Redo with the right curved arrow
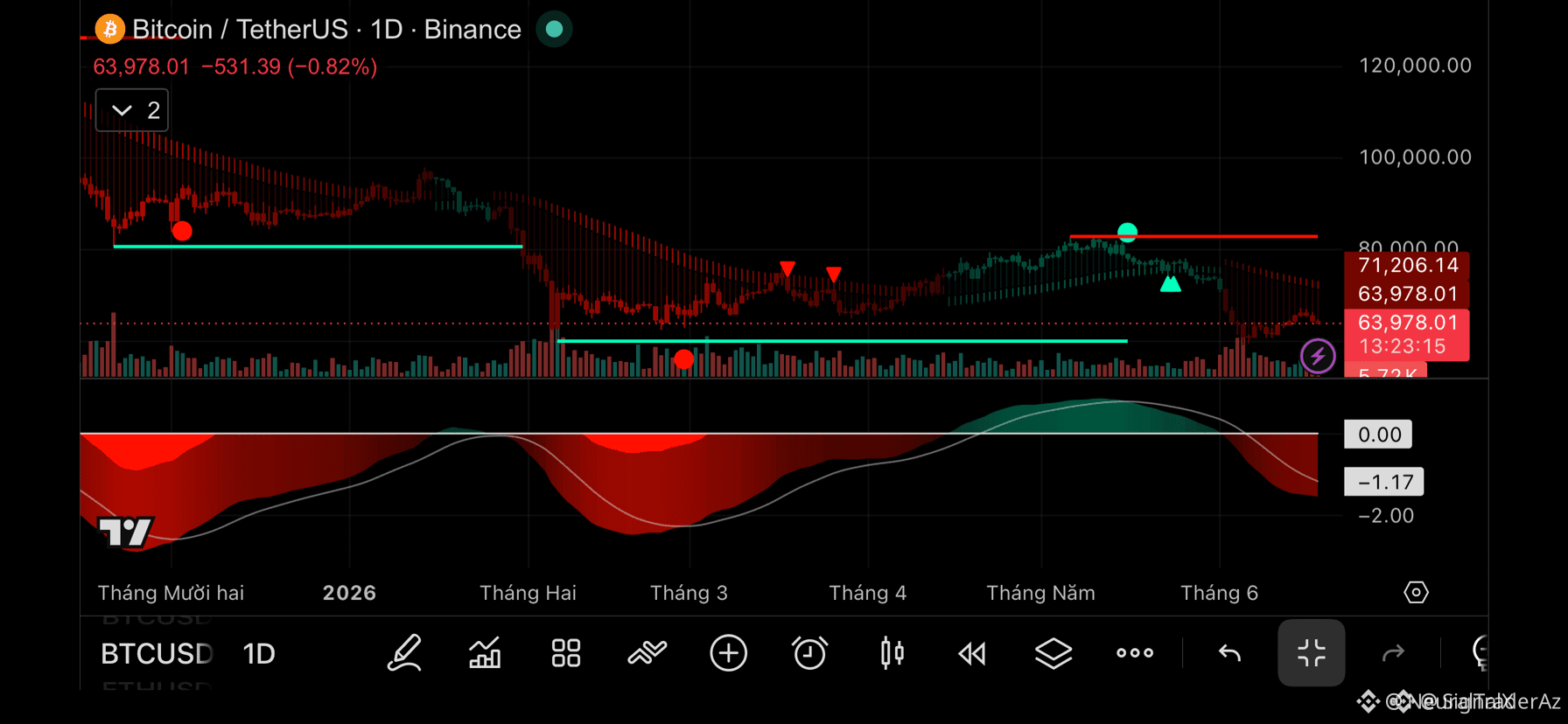 [1393, 653]
